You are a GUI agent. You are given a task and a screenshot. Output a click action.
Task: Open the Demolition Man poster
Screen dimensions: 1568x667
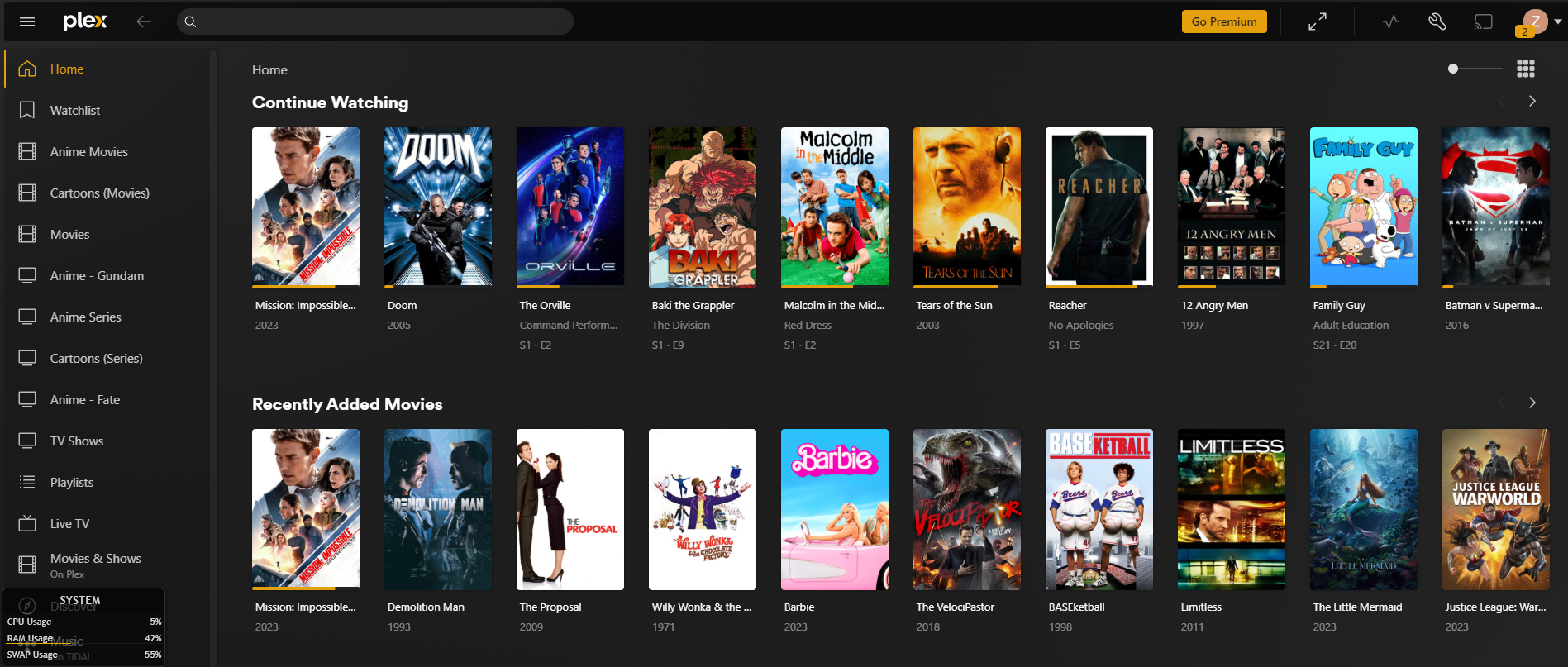438,509
